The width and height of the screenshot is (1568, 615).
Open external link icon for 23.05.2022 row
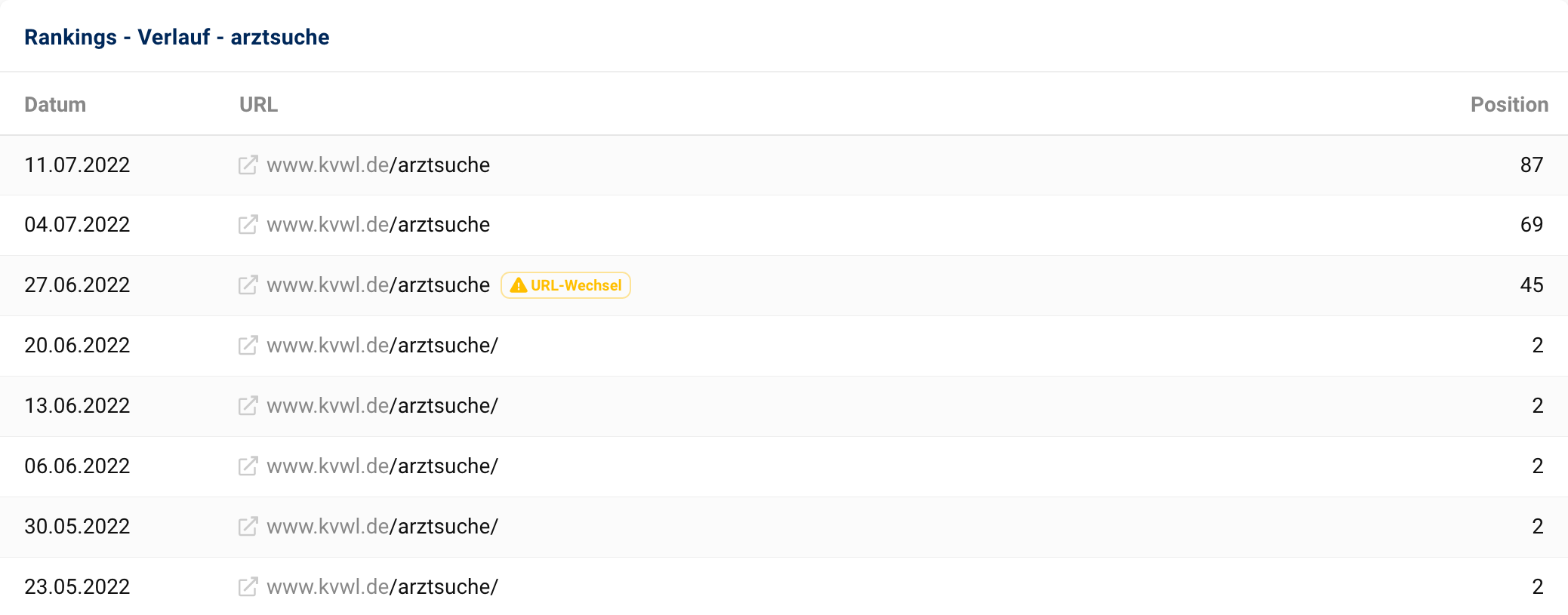pos(248,587)
